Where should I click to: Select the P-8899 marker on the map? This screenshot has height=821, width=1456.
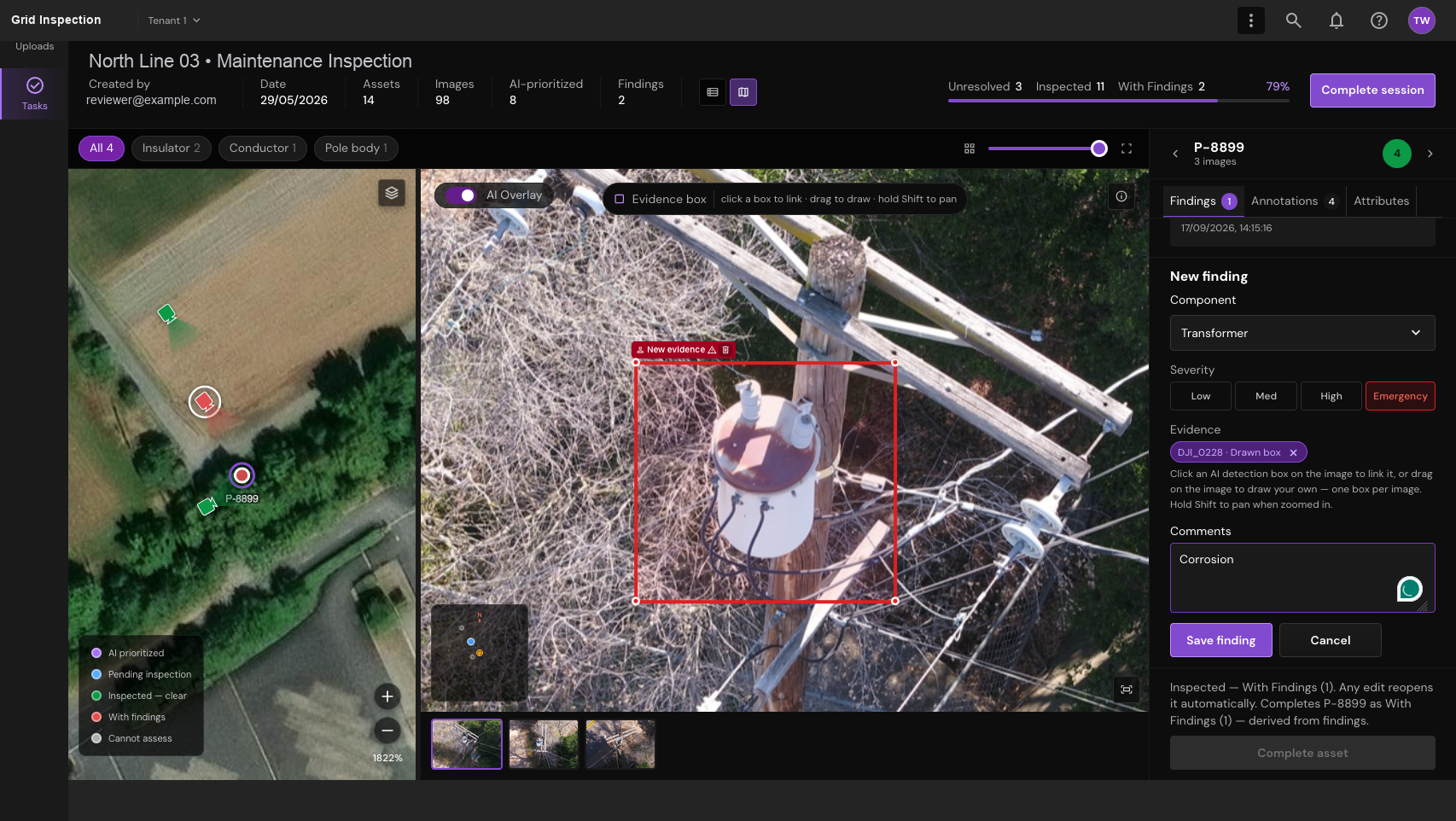coord(242,475)
